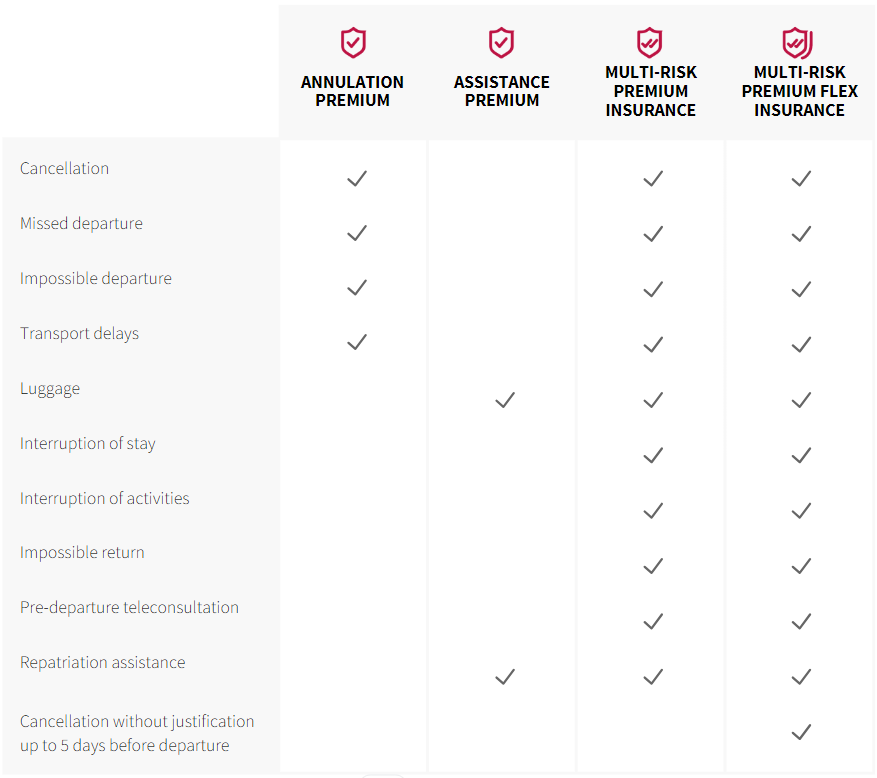
Task: Click Transport delays checkmark under Annulation Premium
Action: pyautogui.click(x=357, y=342)
